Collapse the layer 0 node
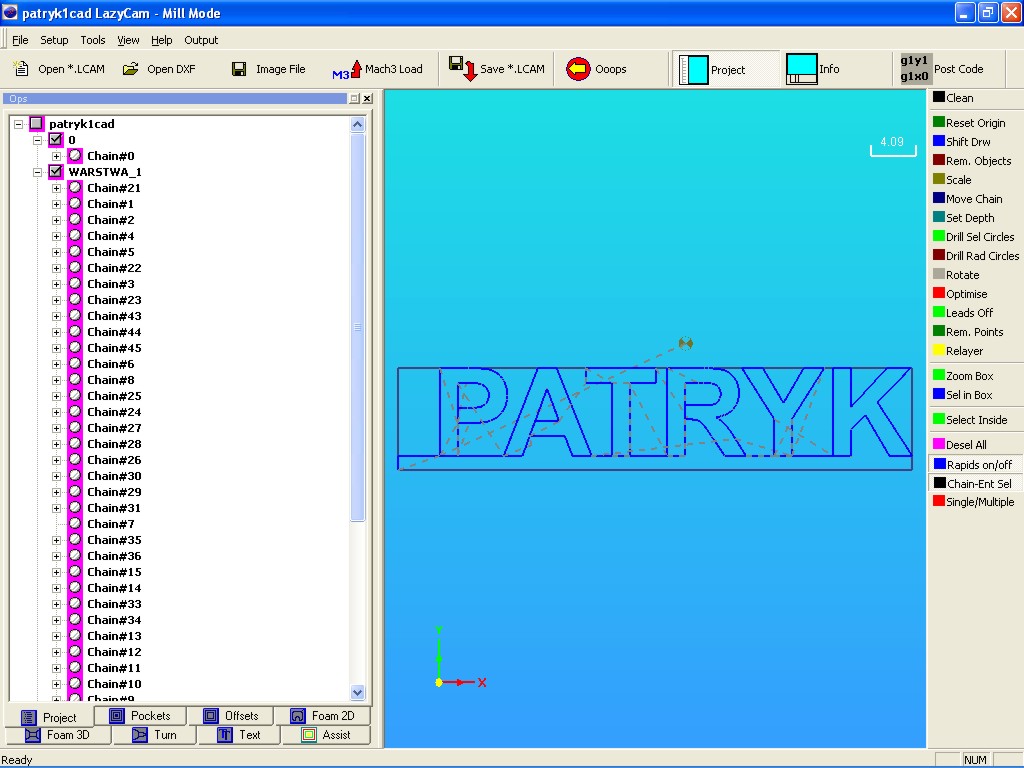The width and height of the screenshot is (1024, 768). coord(37,140)
